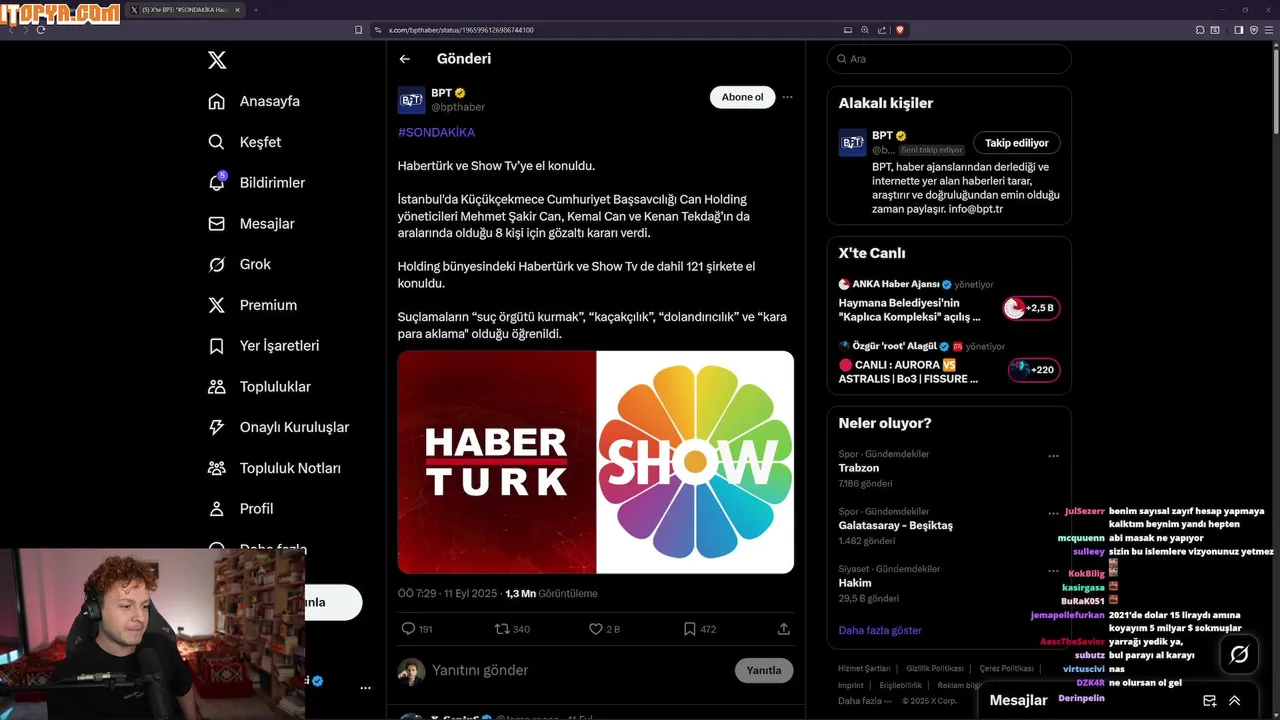The width and height of the screenshot is (1280, 720).
Task: Click the Yer İşaretleri bookmark icon
Action: 217,346
